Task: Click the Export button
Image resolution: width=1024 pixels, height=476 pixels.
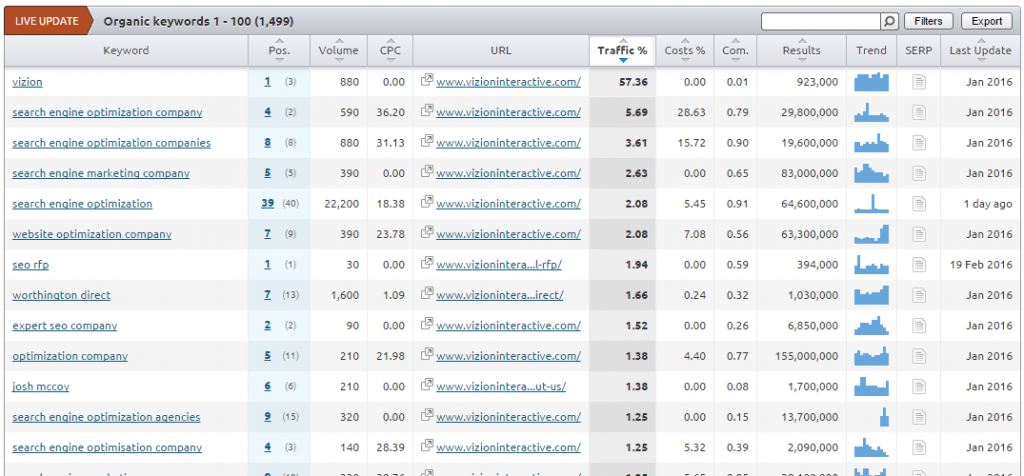Action: click(x=986, y=21)
